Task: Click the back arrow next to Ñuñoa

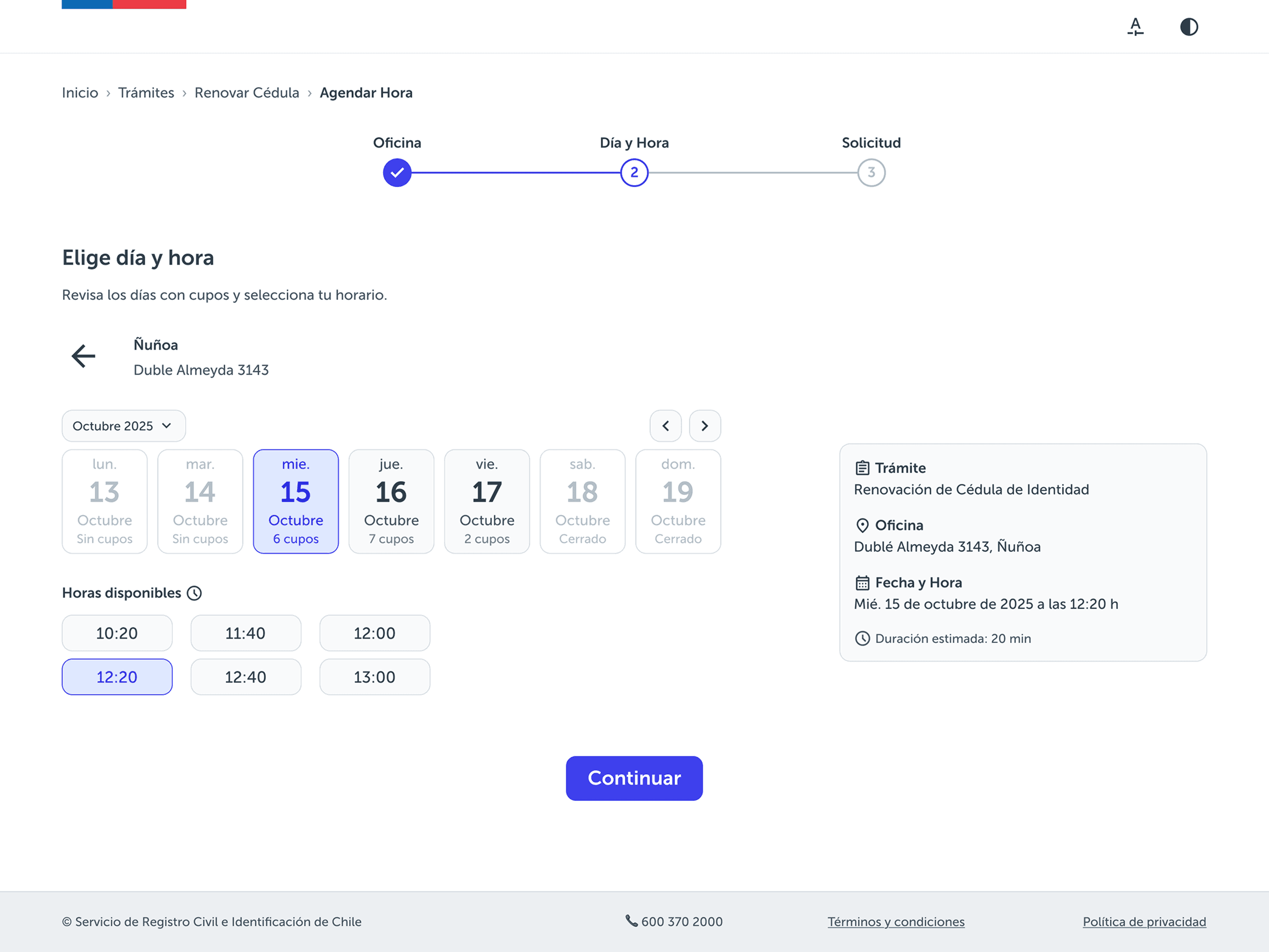Action: click(84, 356)
